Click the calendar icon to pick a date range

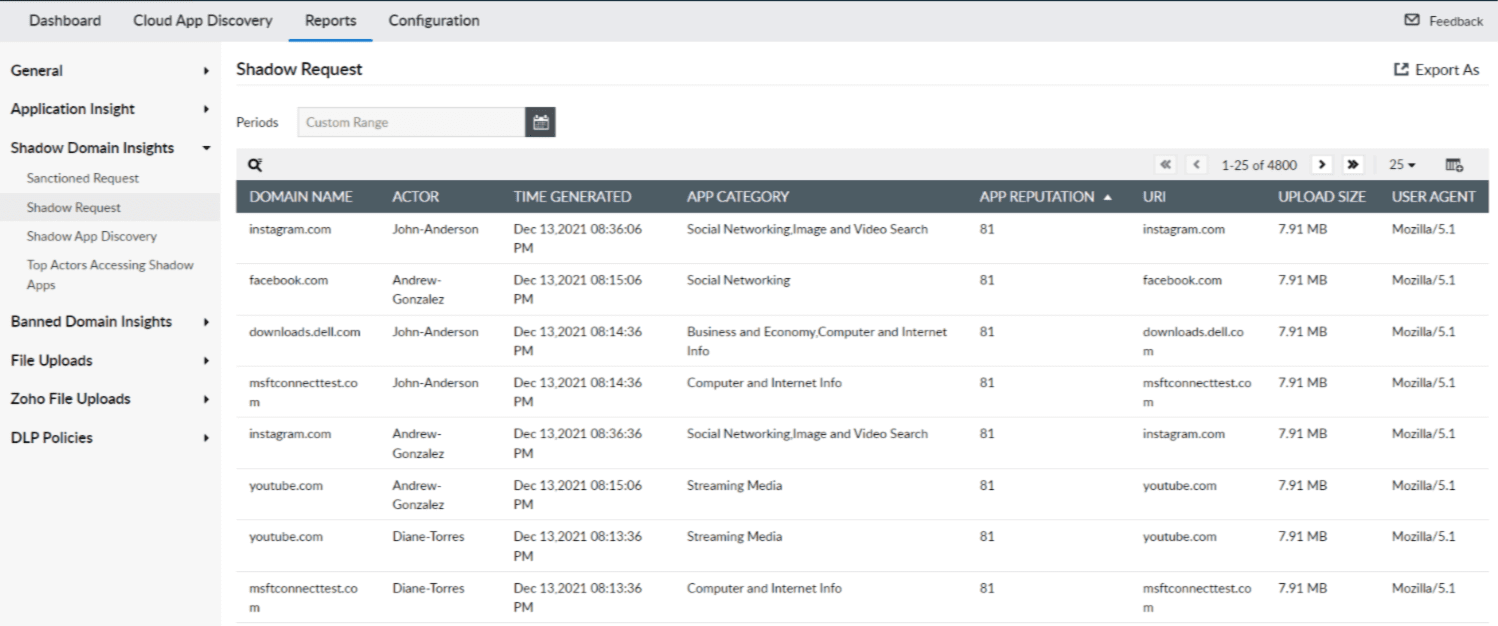click(541, 121)
